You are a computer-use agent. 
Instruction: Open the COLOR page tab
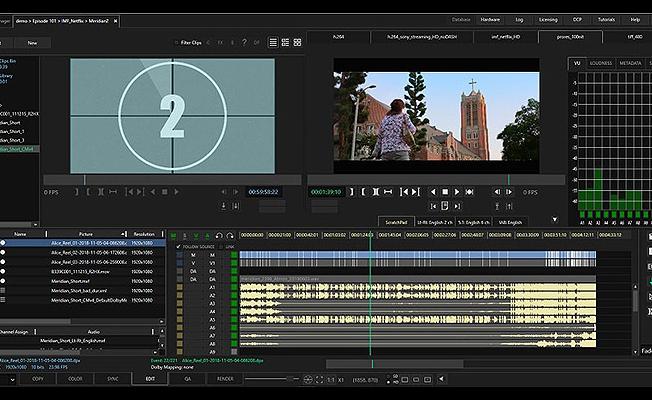[75, 379]
